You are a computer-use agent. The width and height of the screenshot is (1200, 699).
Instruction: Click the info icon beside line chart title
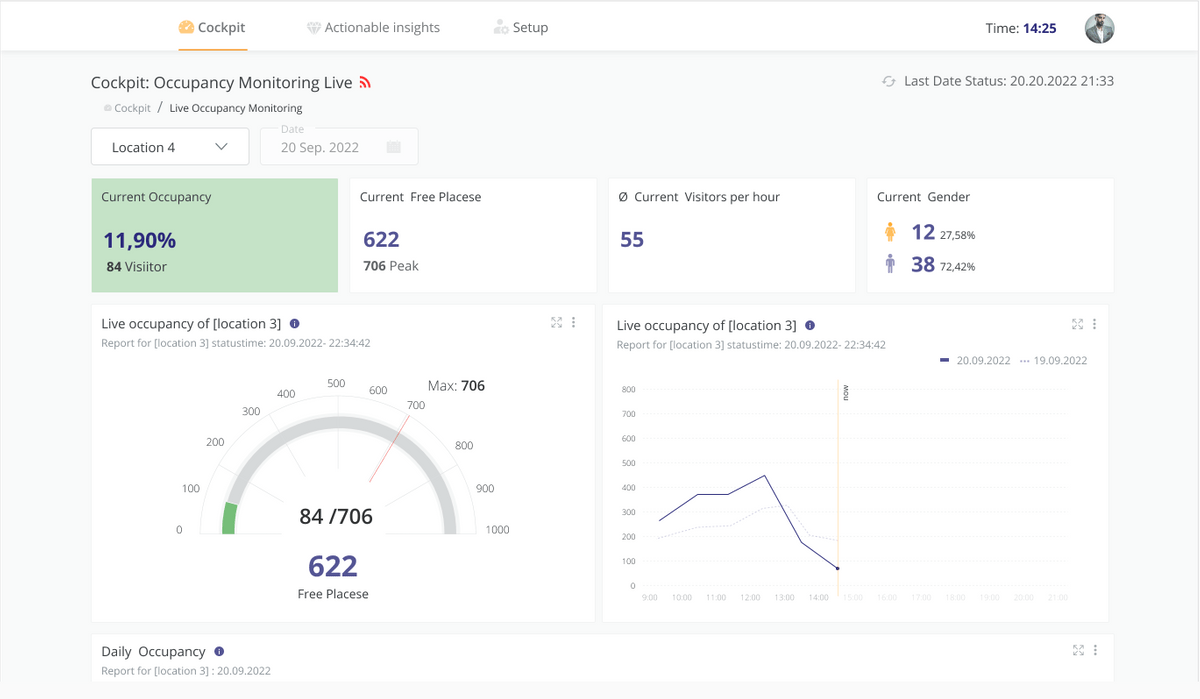click(810, 325)
